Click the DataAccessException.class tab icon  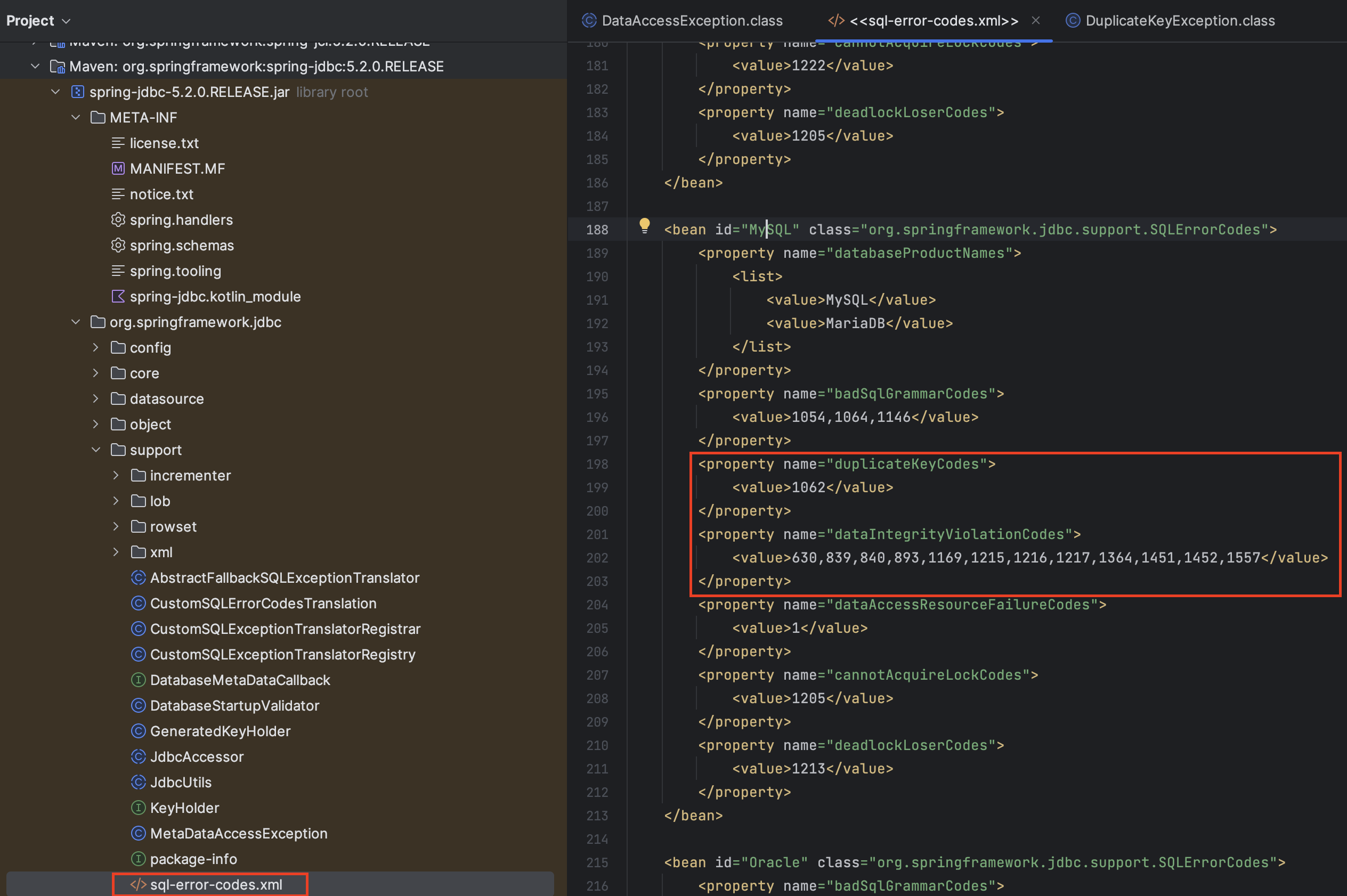click(x=589, y=21)
